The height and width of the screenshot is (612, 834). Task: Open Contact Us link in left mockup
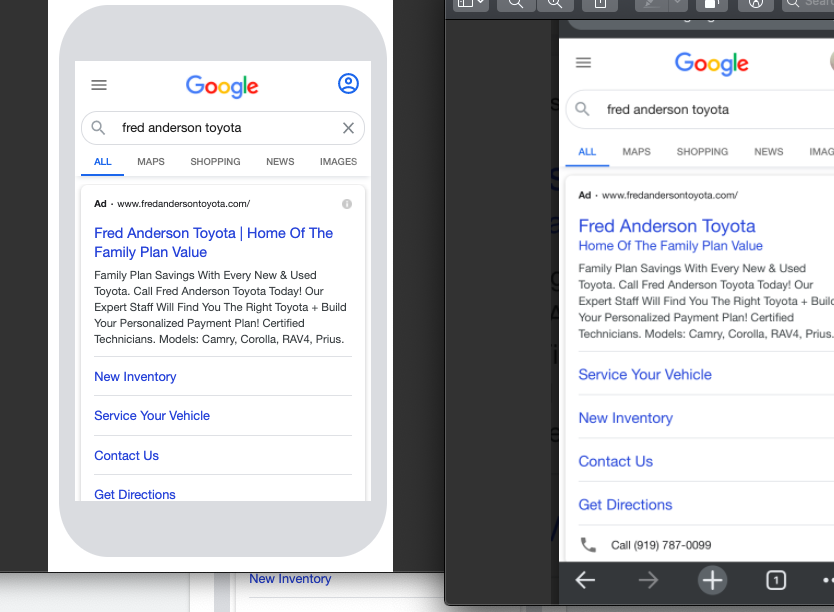(127, 455)
